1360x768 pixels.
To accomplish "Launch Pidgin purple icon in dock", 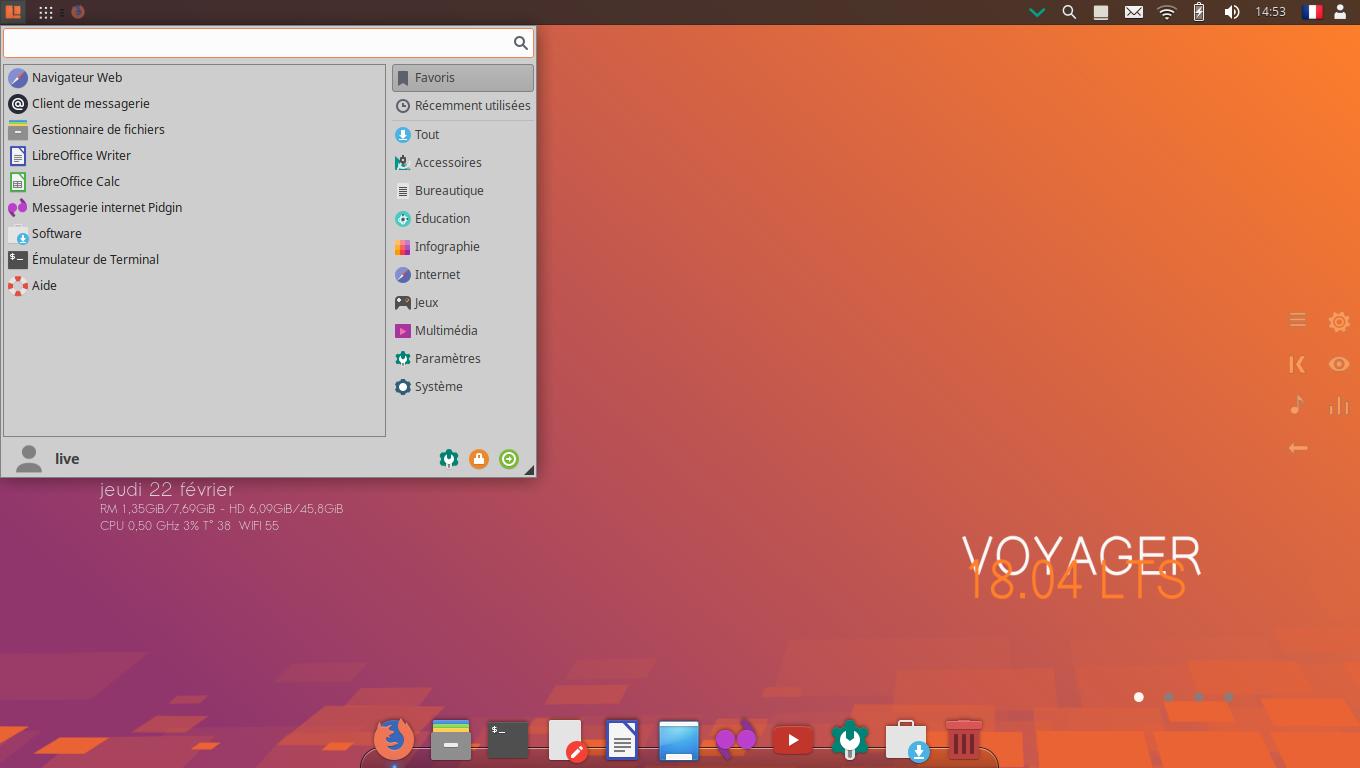I will click(x=736, y=741).
